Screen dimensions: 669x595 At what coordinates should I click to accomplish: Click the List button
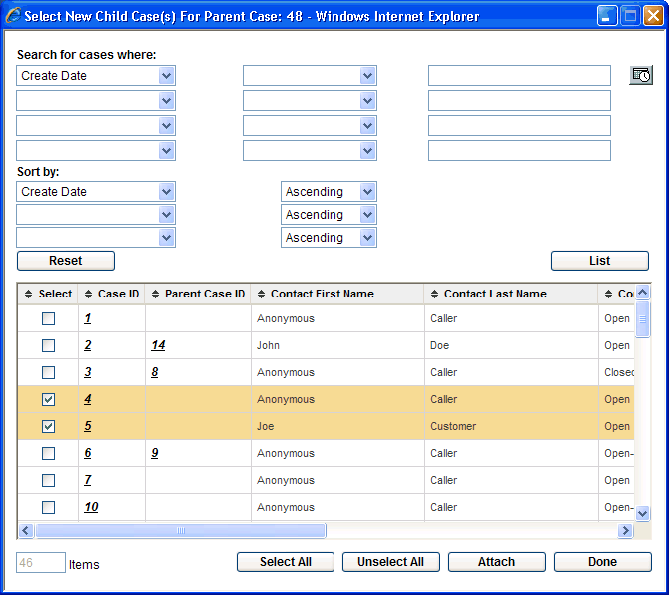point(599,261)
